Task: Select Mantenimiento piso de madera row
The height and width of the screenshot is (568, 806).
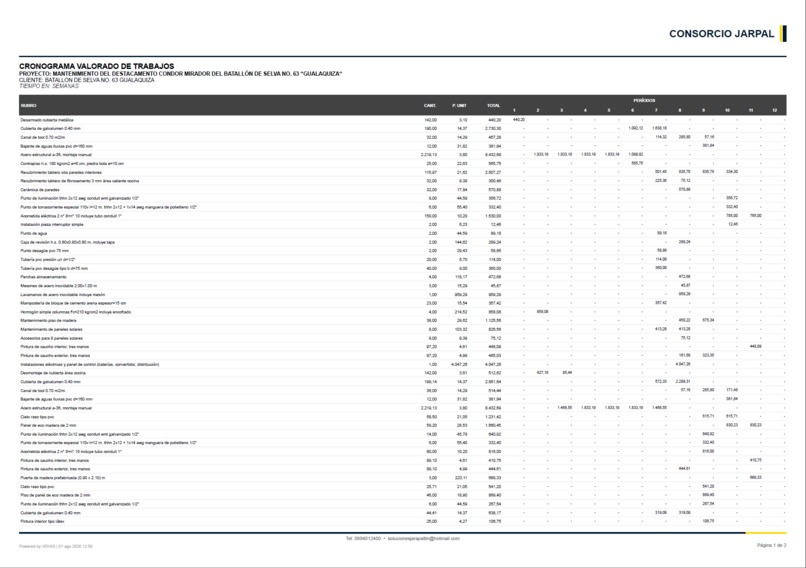Action: click(x=402, y=321)
